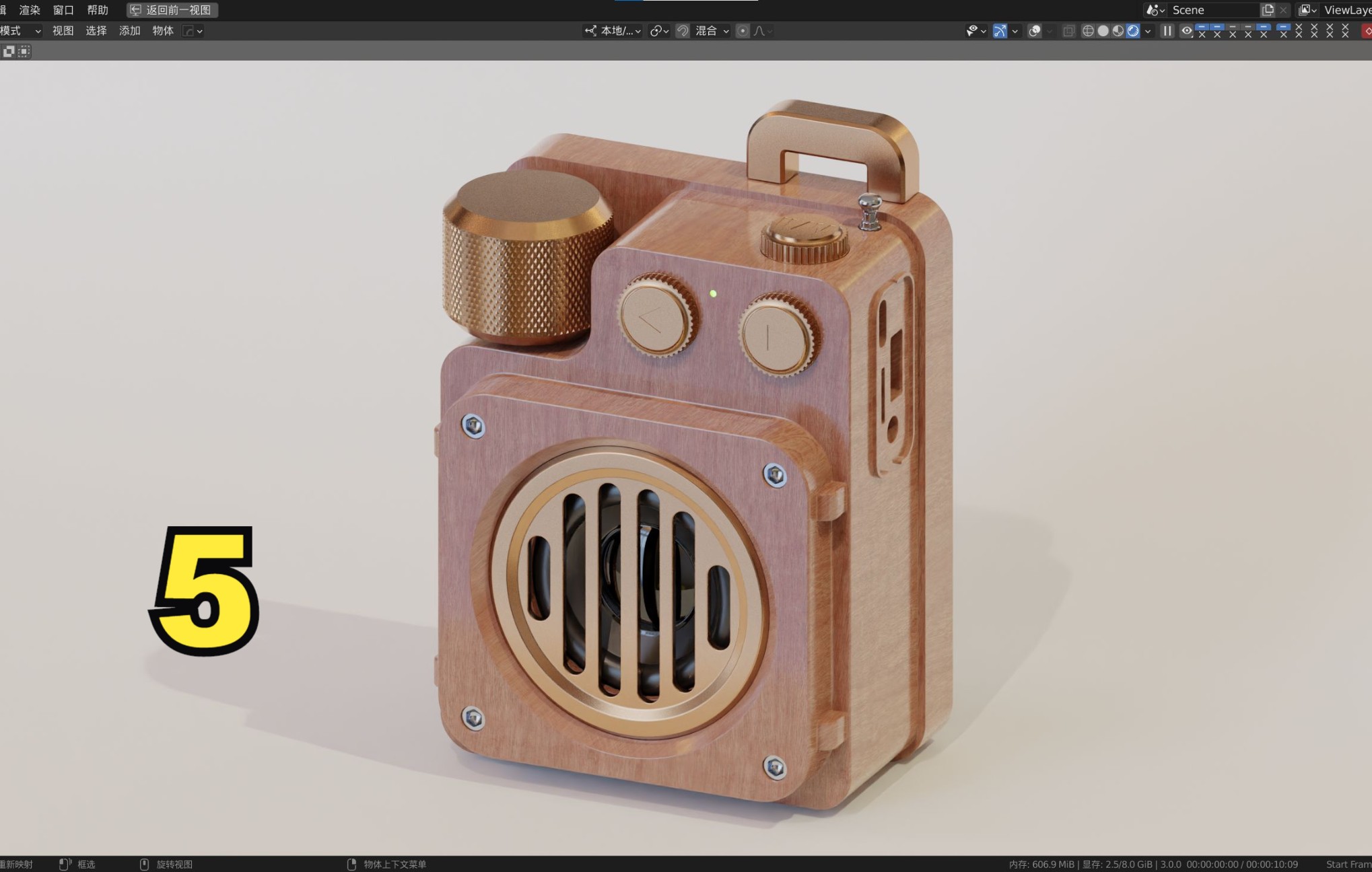Select the Tweak tool in the viewport toolbar
Image resolution: width=1372 pixels, height=872 pixels.
click(x=9, y=51)
